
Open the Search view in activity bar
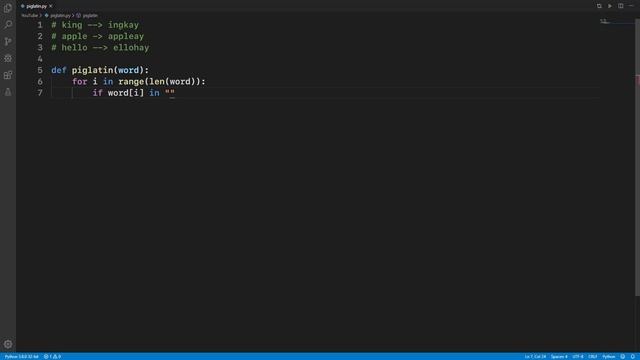pos(8,24)
